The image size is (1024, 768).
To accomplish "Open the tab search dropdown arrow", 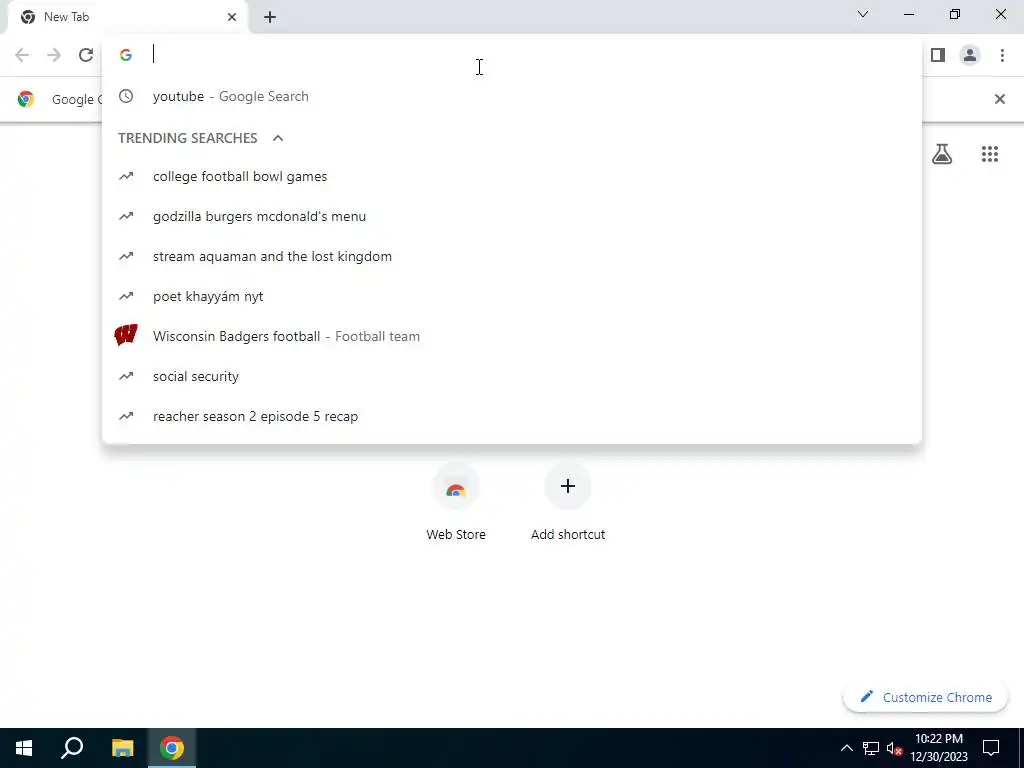I will (863, 14).
